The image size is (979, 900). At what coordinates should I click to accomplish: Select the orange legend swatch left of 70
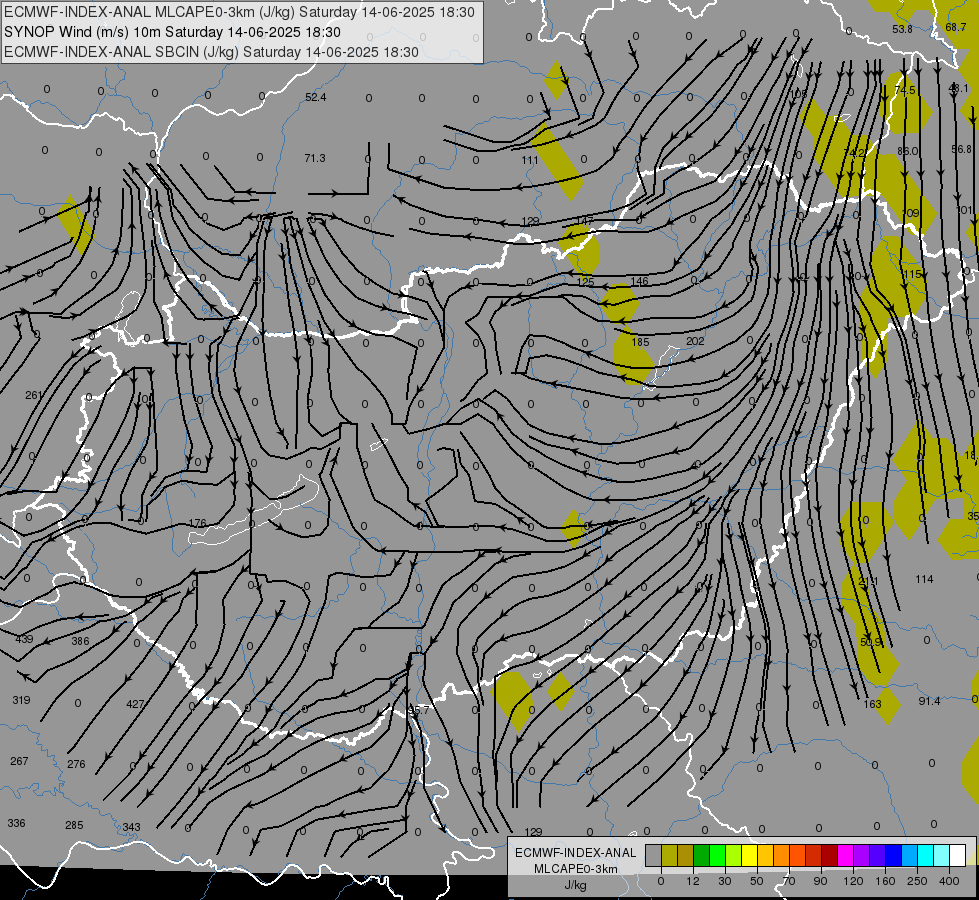pyautogui.click(x=782, y=856)
